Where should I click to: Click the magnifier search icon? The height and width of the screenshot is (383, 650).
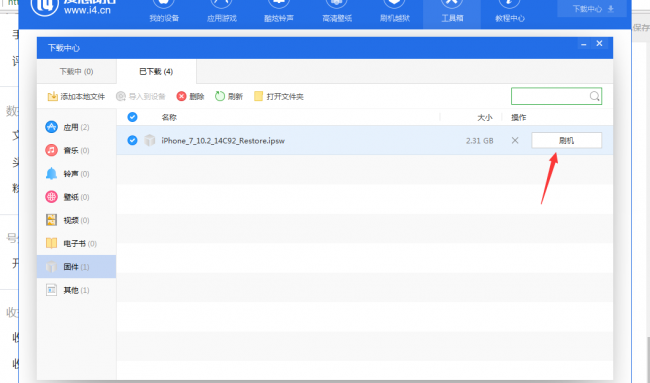pyautogui.click(x=594, y=96)
